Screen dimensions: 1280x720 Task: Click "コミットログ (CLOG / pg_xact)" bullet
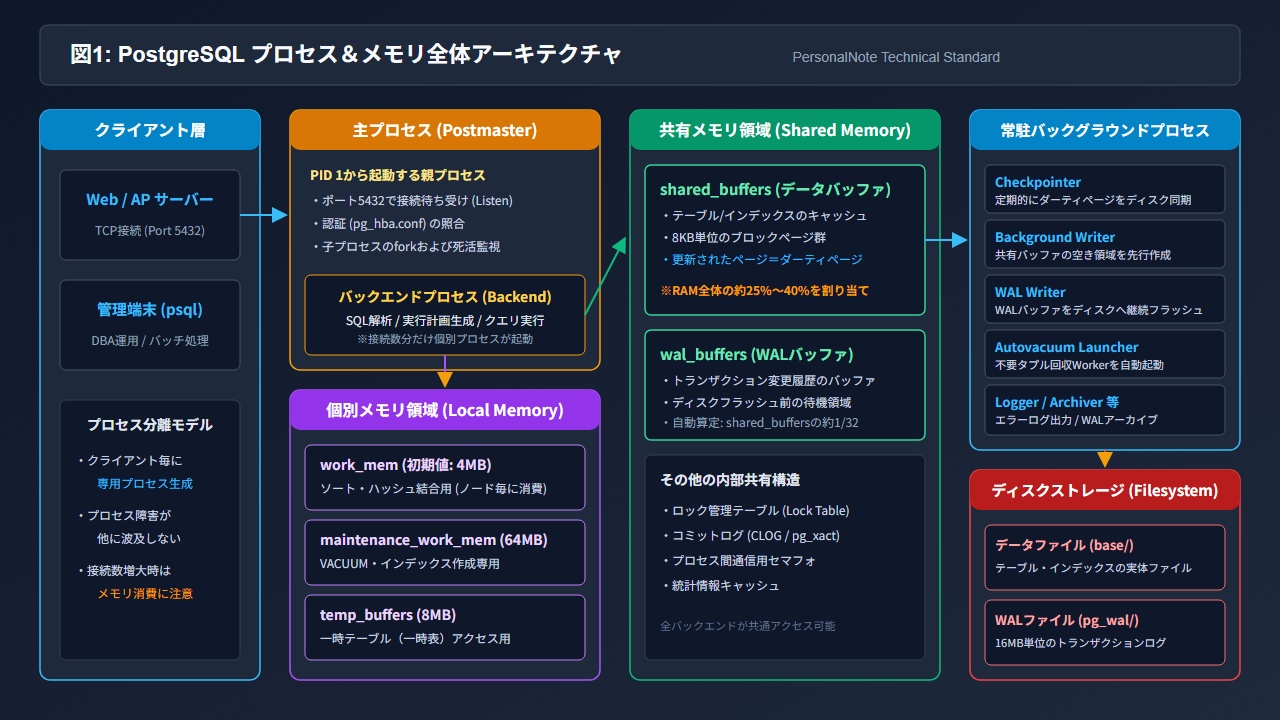750,536
